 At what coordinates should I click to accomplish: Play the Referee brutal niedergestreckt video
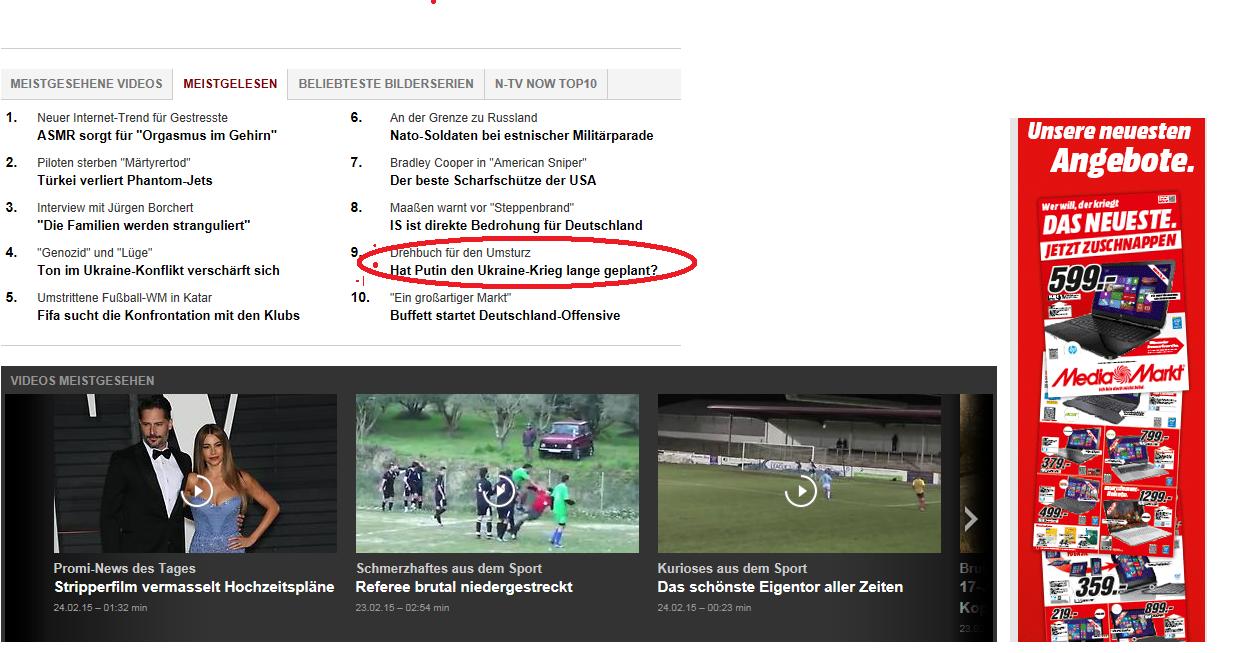point(497,490)
